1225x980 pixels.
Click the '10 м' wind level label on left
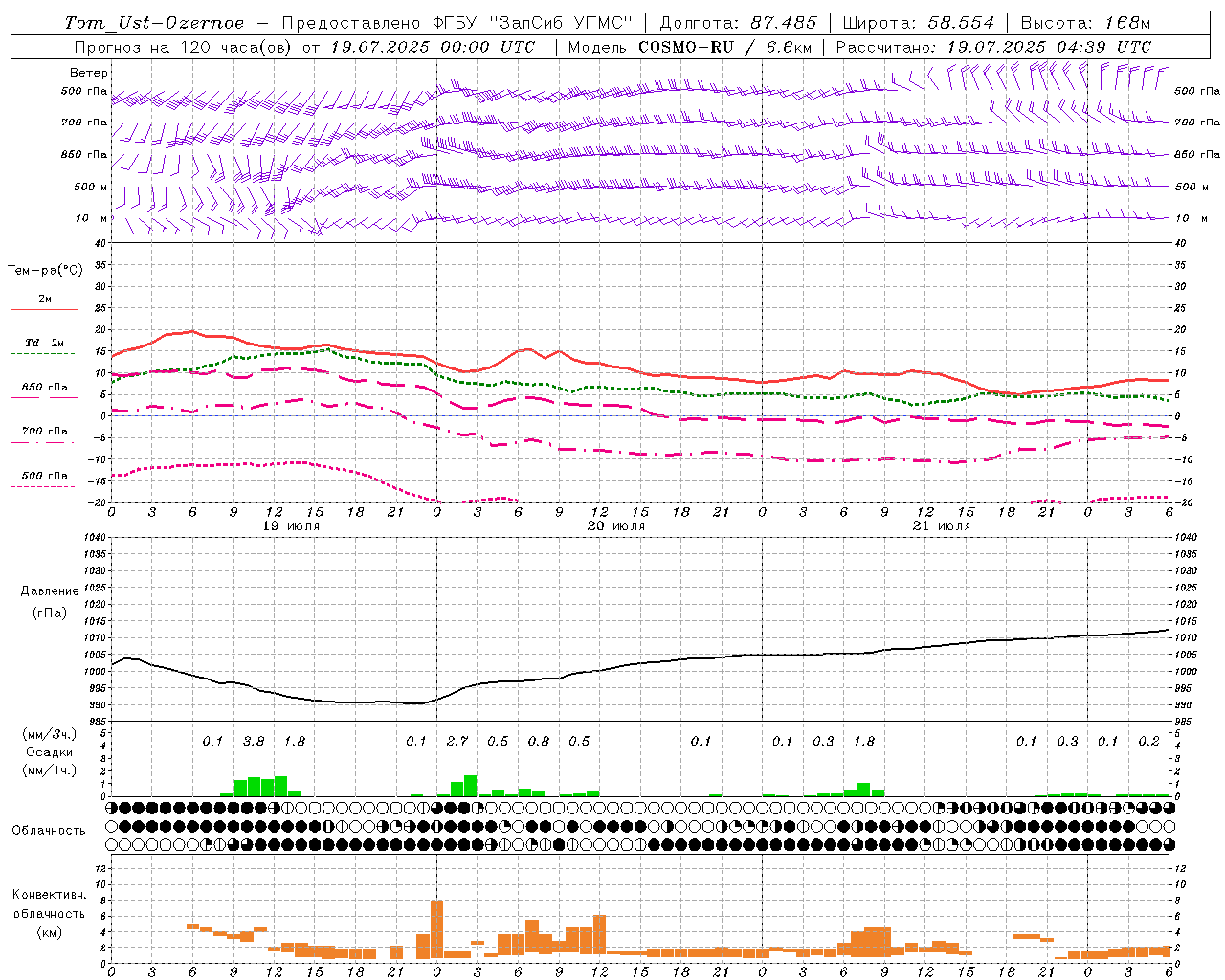point(93,218)
